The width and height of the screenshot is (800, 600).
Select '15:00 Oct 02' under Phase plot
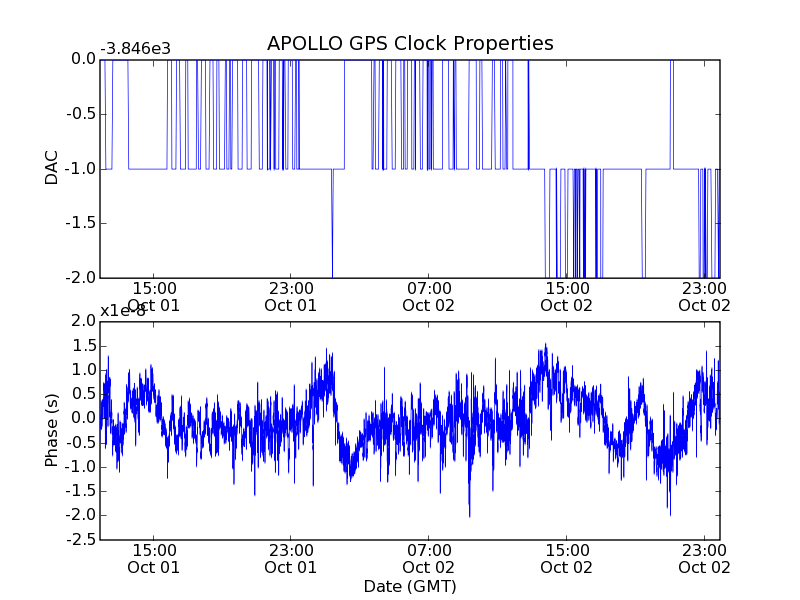tap(567, 559)
